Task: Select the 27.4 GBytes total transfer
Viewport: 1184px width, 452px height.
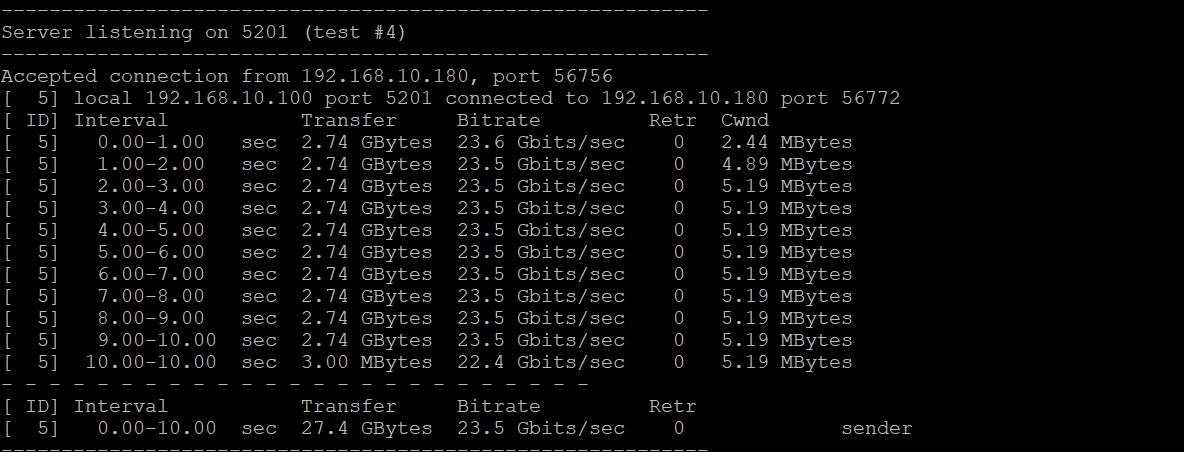Action: 366,428
